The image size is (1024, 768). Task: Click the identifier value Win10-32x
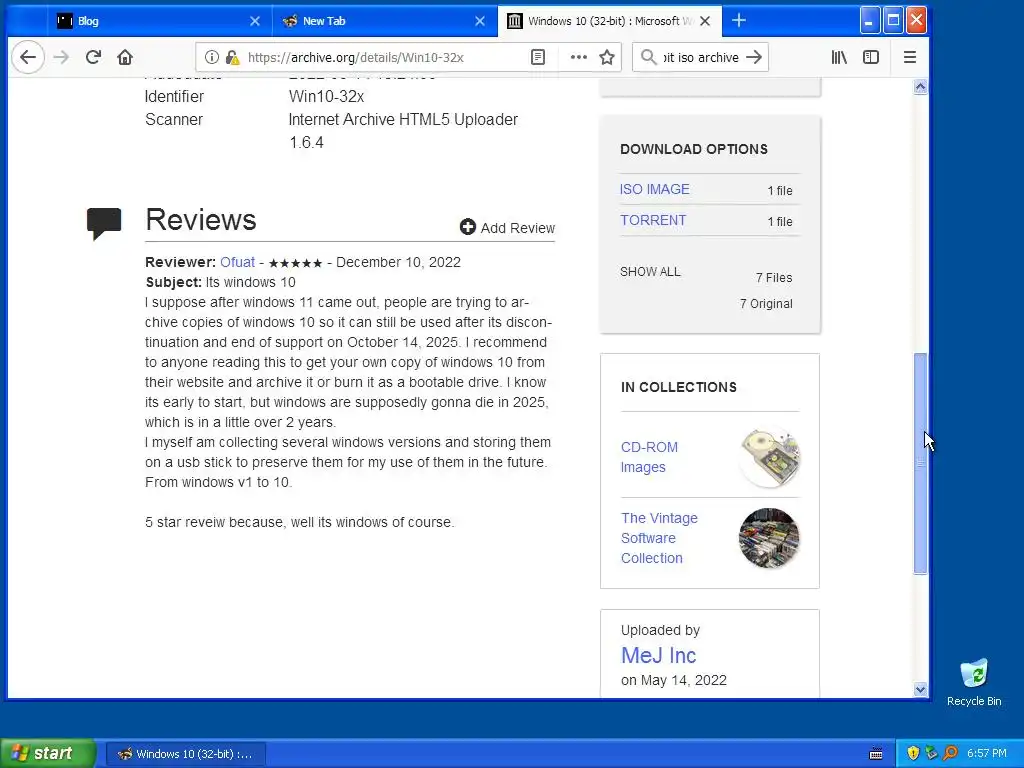coord(327,97)
